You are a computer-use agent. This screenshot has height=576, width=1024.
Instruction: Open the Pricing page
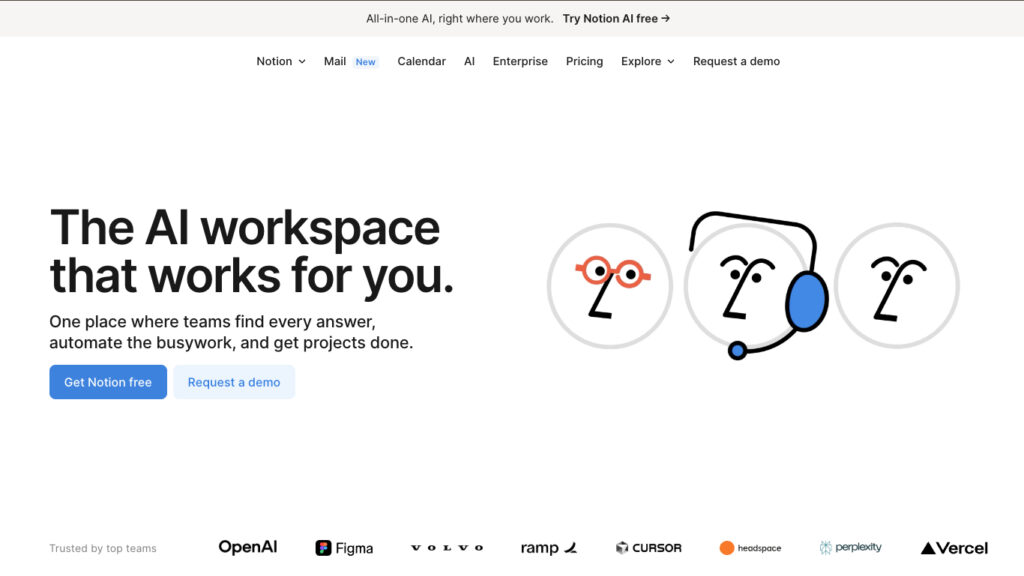(584, 61)
